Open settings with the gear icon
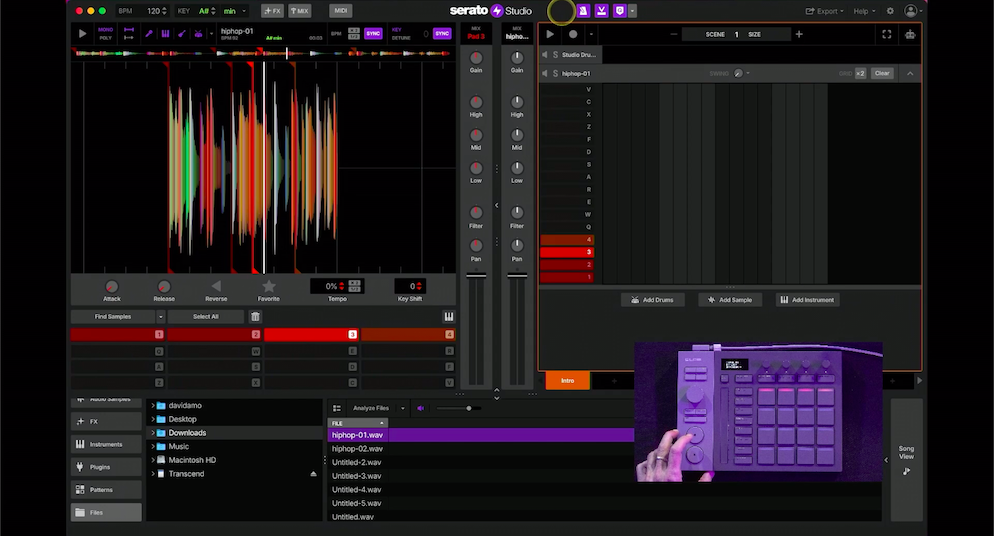Screen dimensions: 994x536 890,11
